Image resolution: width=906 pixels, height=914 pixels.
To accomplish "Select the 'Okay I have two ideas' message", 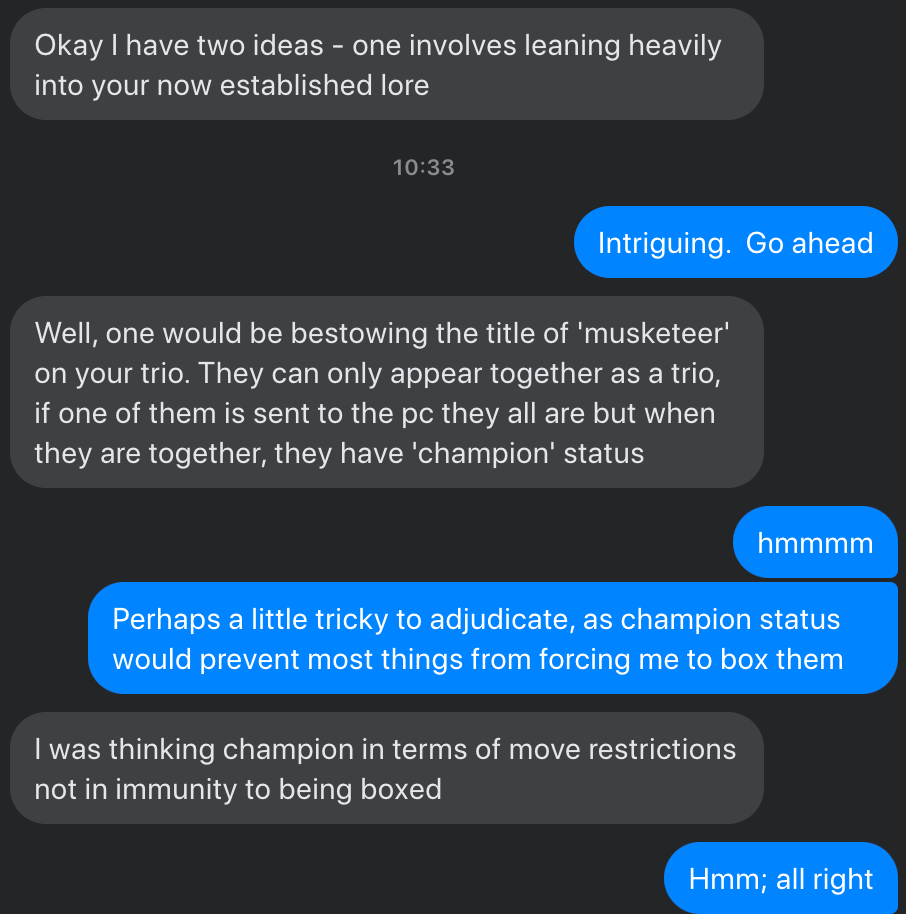I will [x=387, y=64].
